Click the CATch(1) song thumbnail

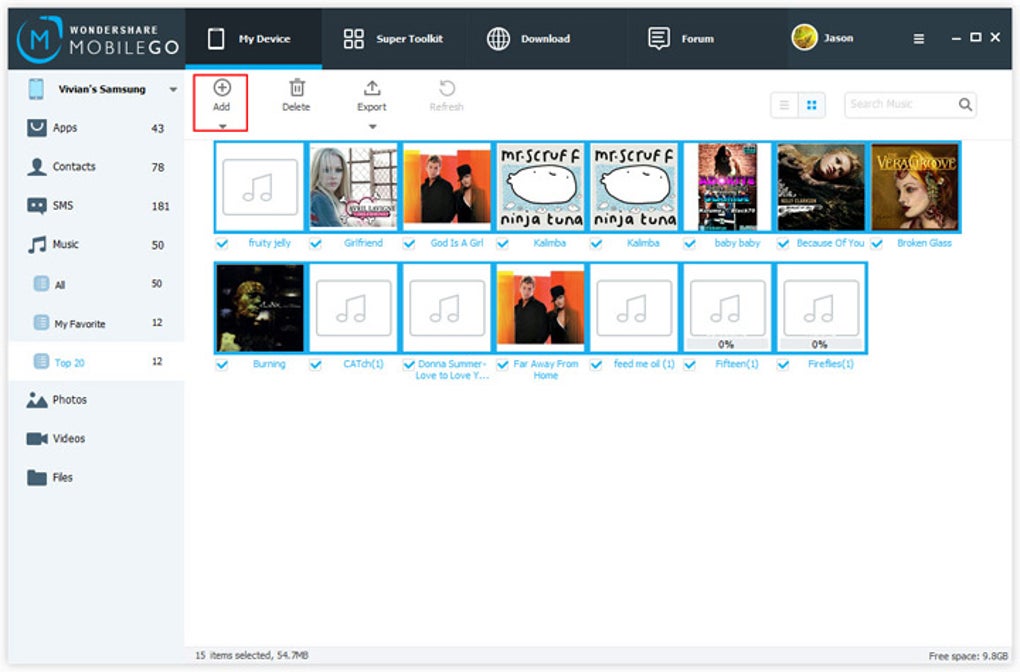[353, 308]
